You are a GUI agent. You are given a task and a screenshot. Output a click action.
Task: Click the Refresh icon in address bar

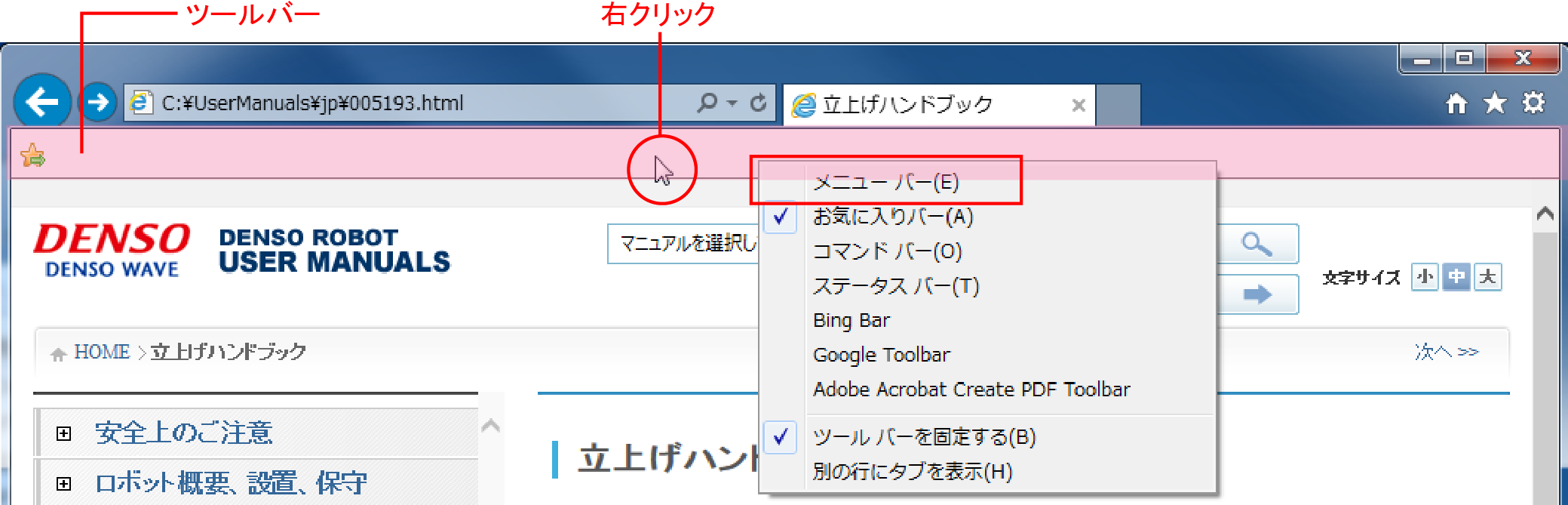[x=758, y=103]
